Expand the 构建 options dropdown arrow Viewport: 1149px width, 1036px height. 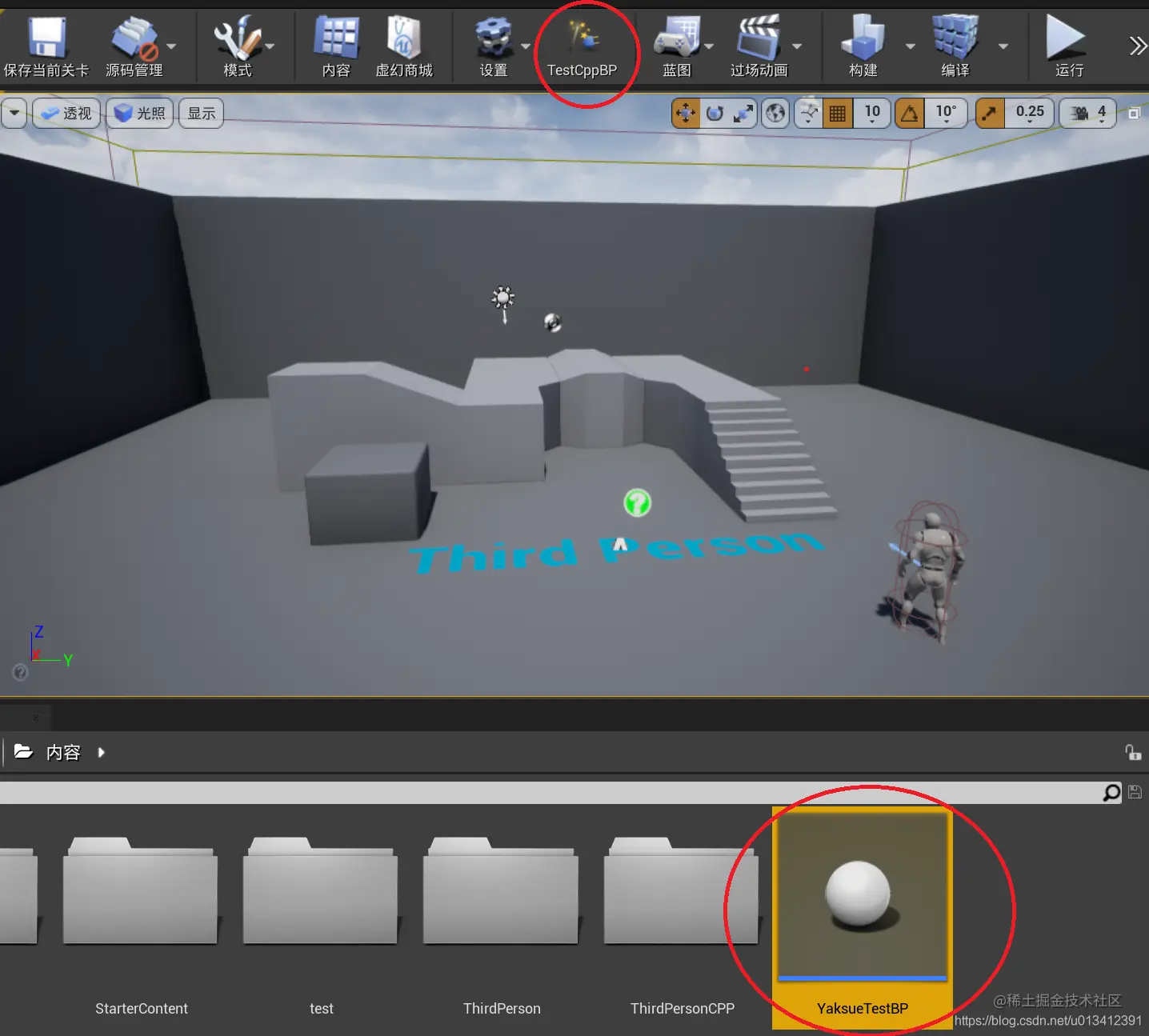[x=910, y=46]
